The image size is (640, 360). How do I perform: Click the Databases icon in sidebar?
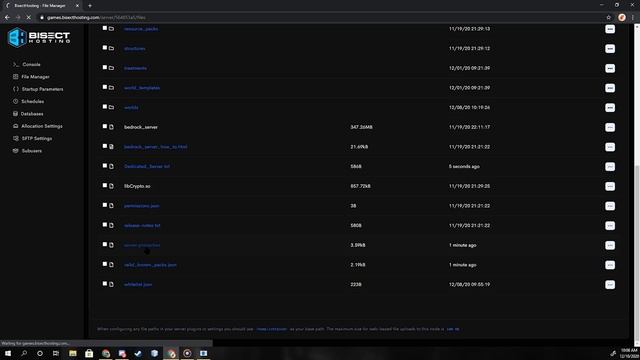click(x=16, y=113)
